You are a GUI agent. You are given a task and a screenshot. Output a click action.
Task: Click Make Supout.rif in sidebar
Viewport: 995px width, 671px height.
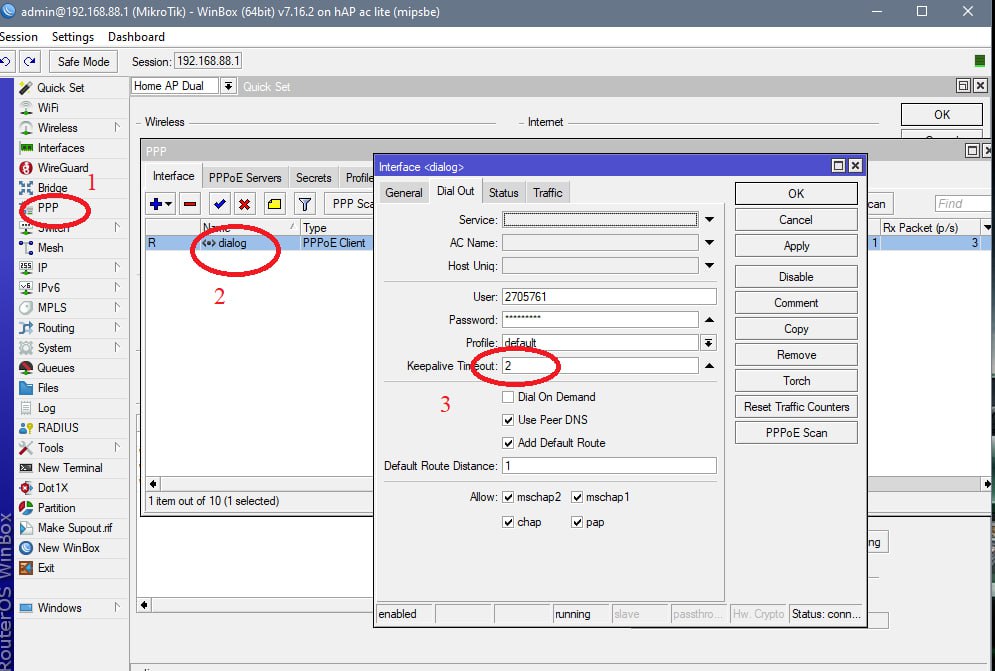(x=75, y=528)
